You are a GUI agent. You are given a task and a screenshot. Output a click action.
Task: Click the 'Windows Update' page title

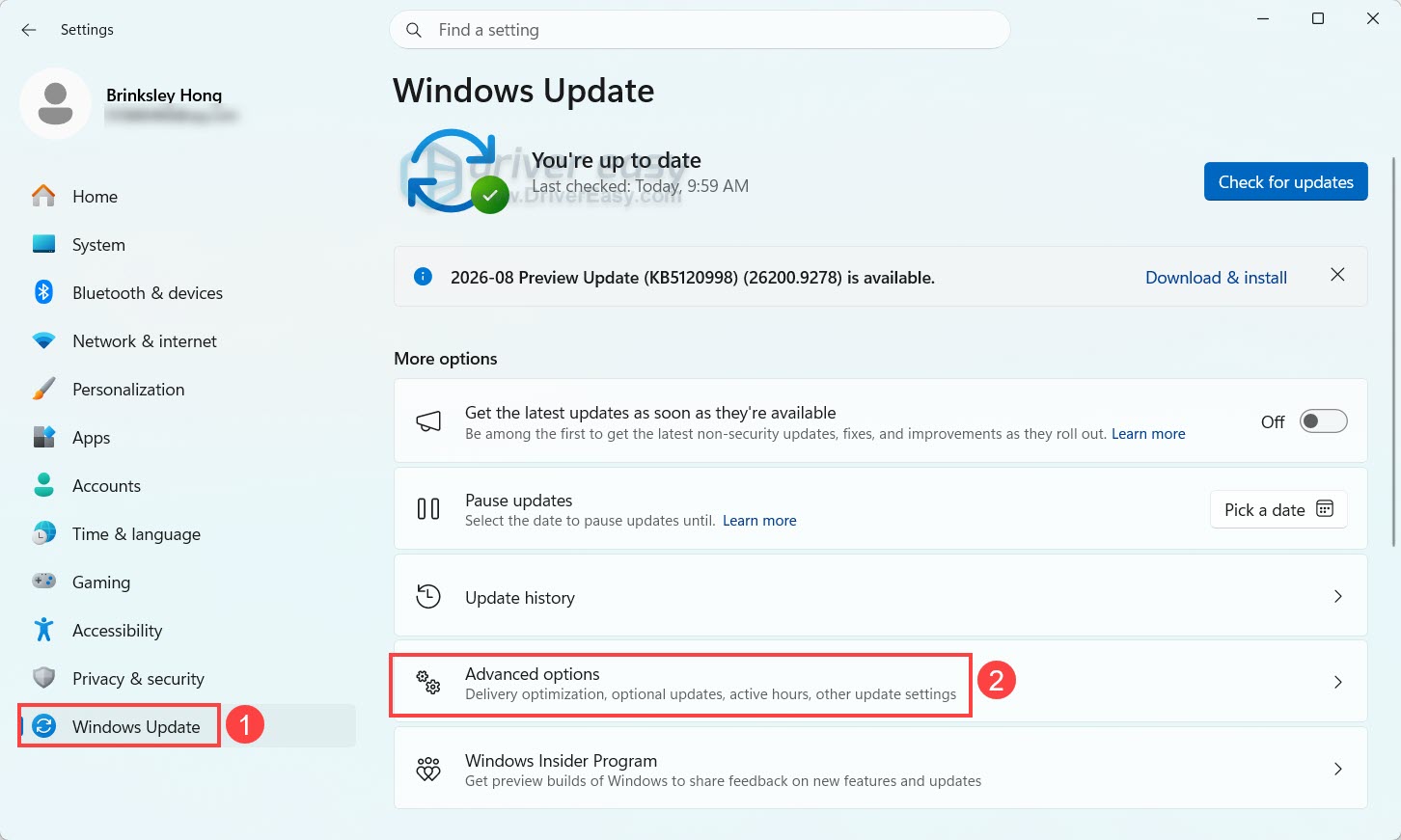point(524,91)
